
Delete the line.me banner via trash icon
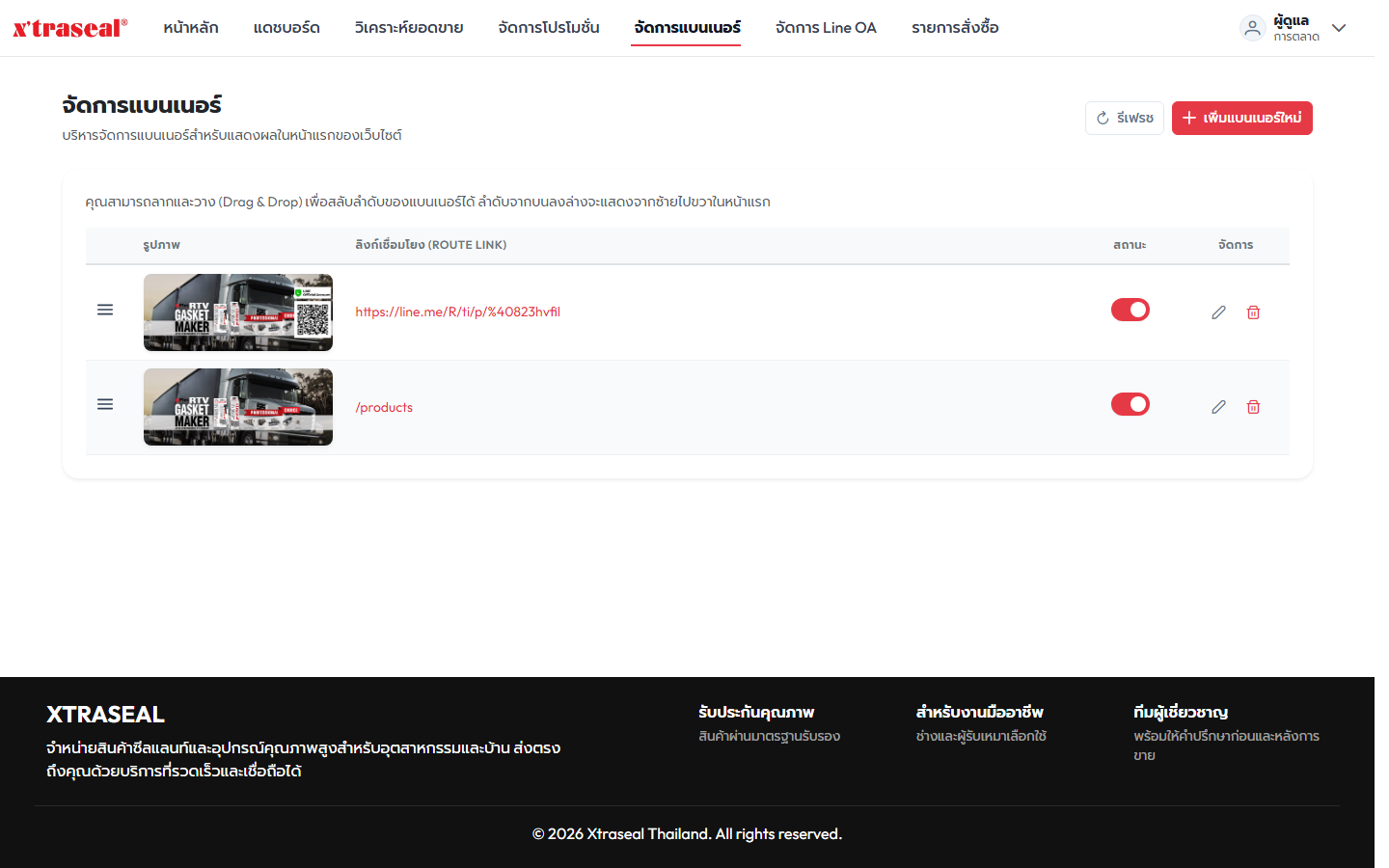(x=1253, y=312)
